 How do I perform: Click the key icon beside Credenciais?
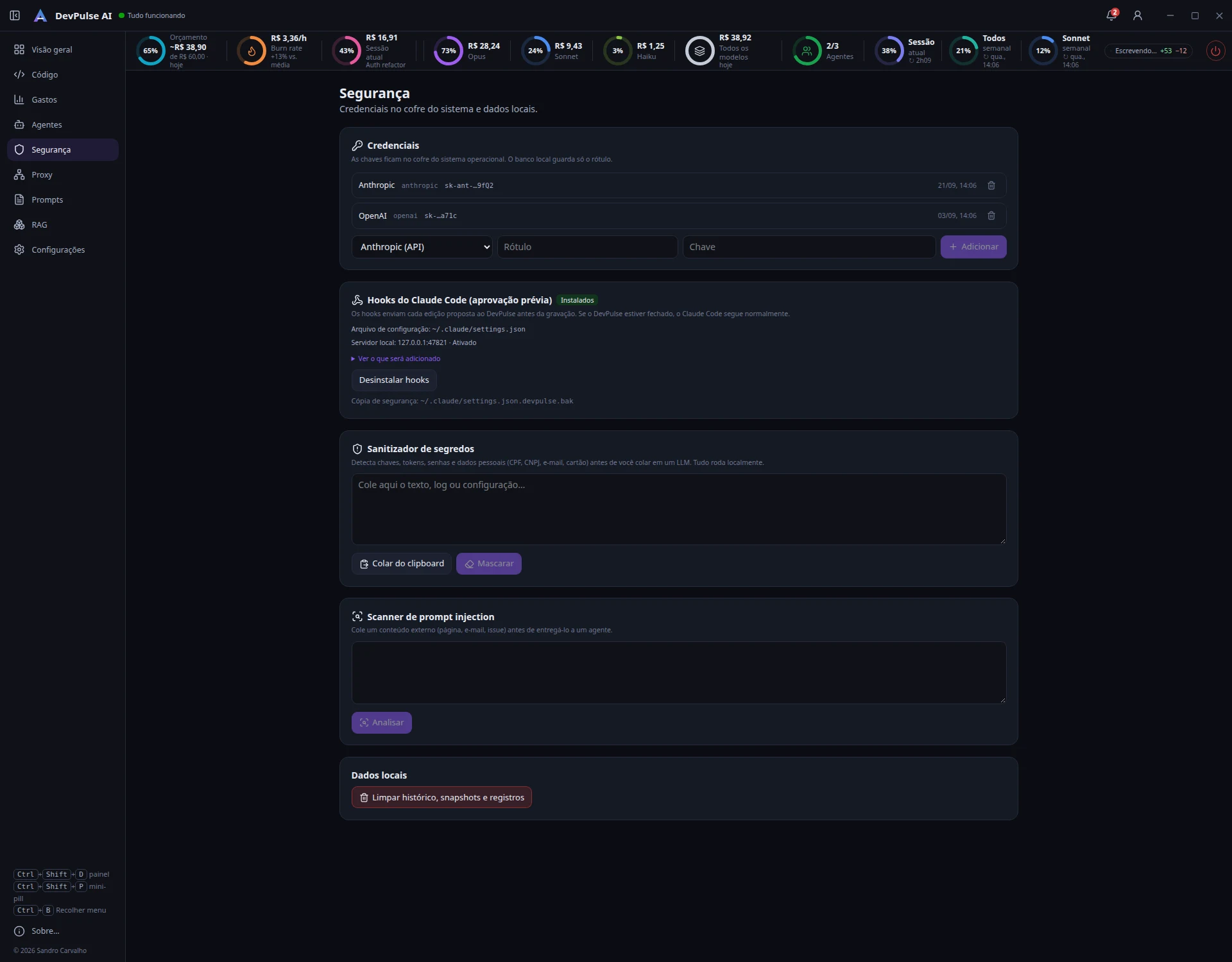[357, 146]
